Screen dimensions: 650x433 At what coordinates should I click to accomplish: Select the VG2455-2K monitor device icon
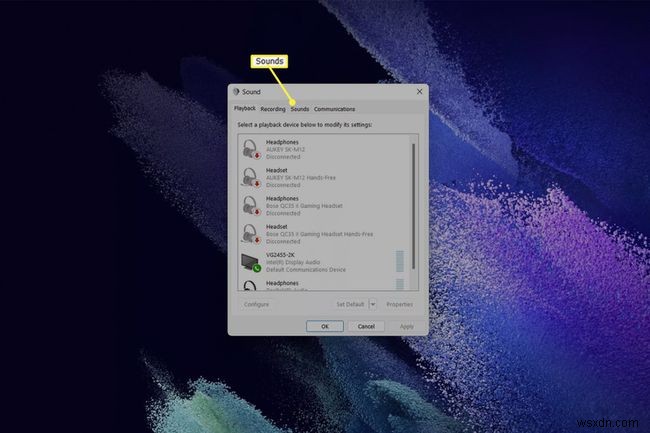[251, 262]
